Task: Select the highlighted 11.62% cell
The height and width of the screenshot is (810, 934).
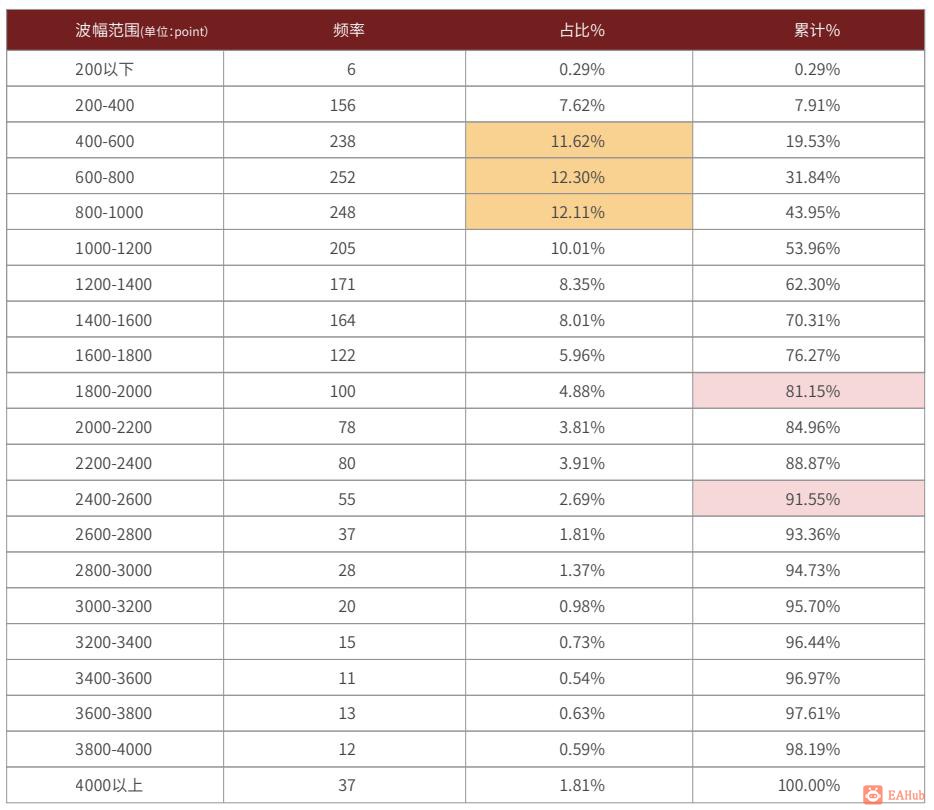Action: (578, 141)
